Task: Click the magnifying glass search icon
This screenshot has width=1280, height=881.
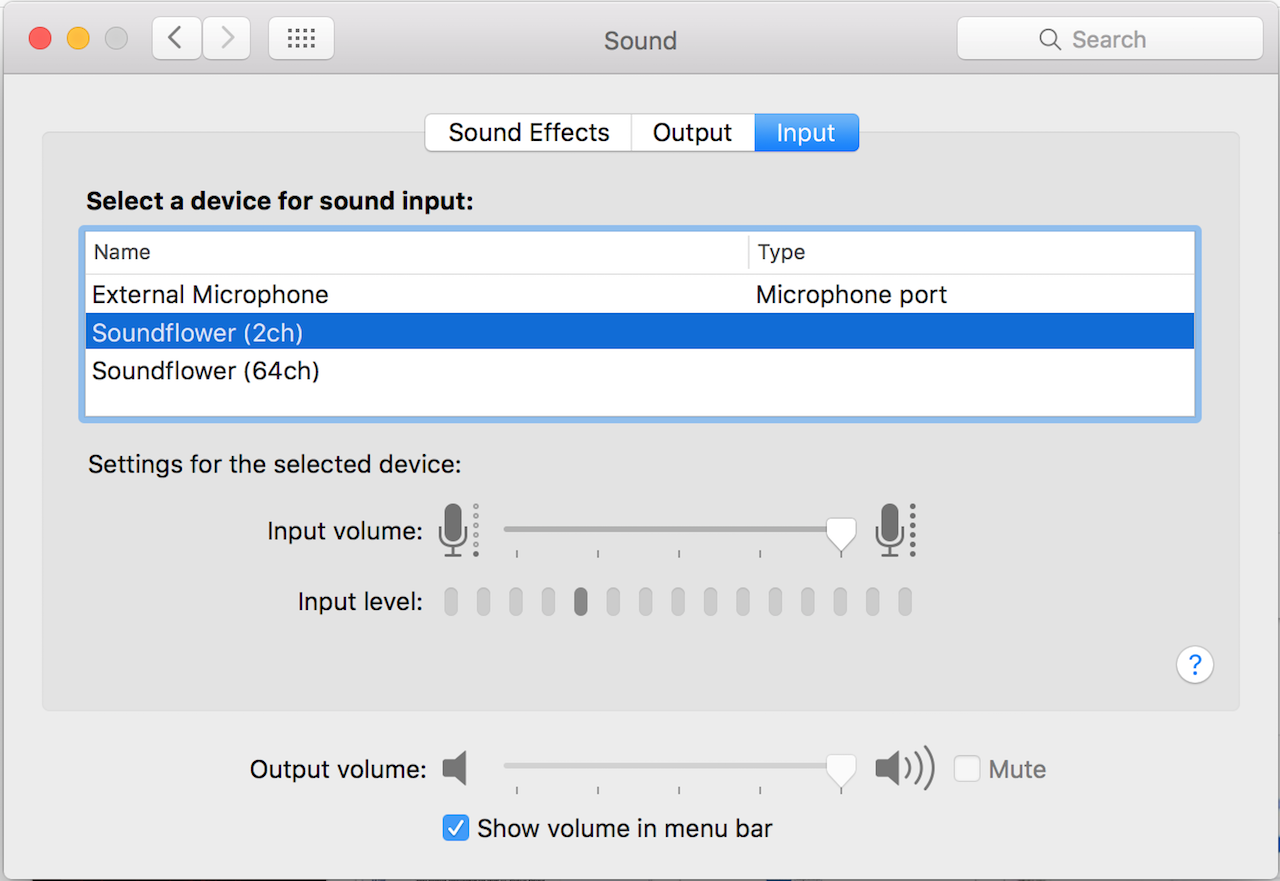Action: (1050, 39)
